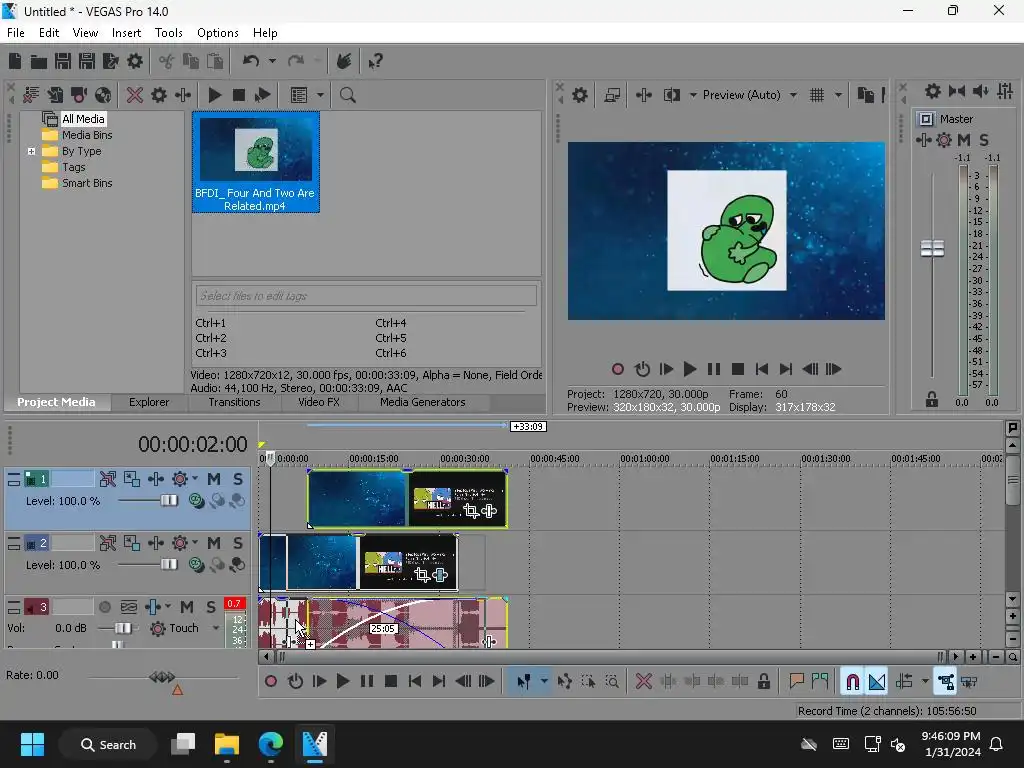Screen dimensions: 1024x768
Task: Mute audio track 3
Action: 187,607
